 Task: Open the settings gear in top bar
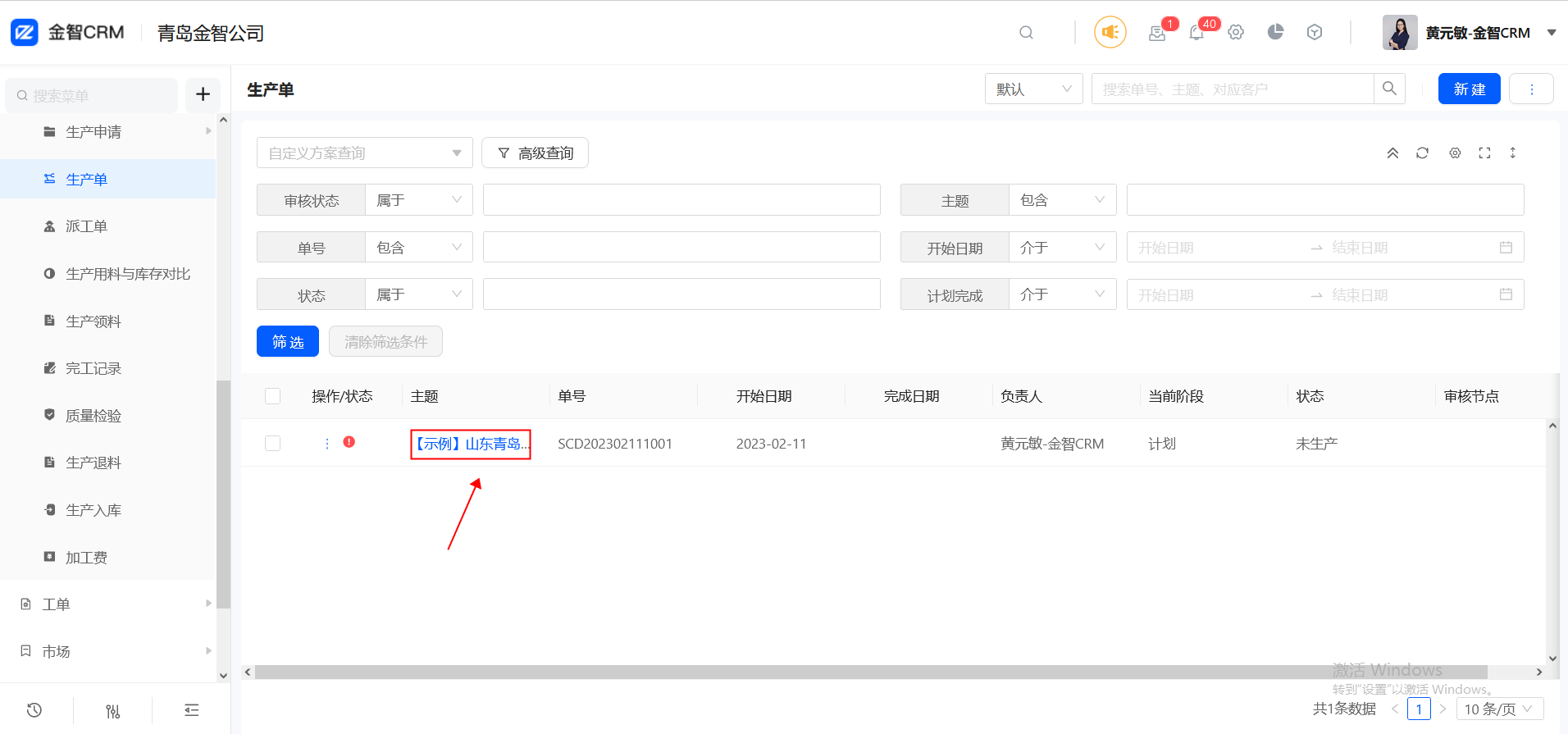coord(1236,33)
